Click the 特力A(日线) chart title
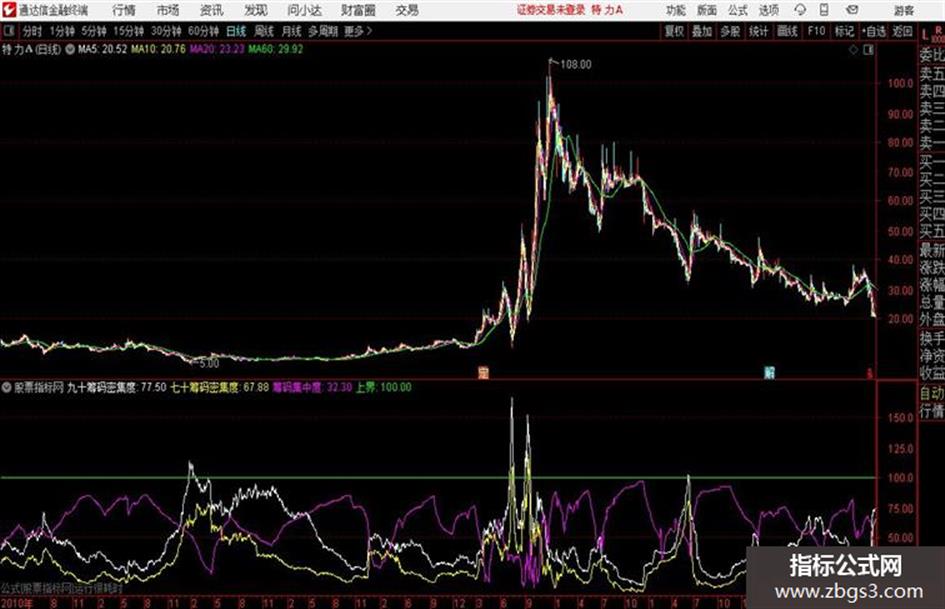Screen dimensions: 945x609 pyautogui.click(x=31, y=49)
